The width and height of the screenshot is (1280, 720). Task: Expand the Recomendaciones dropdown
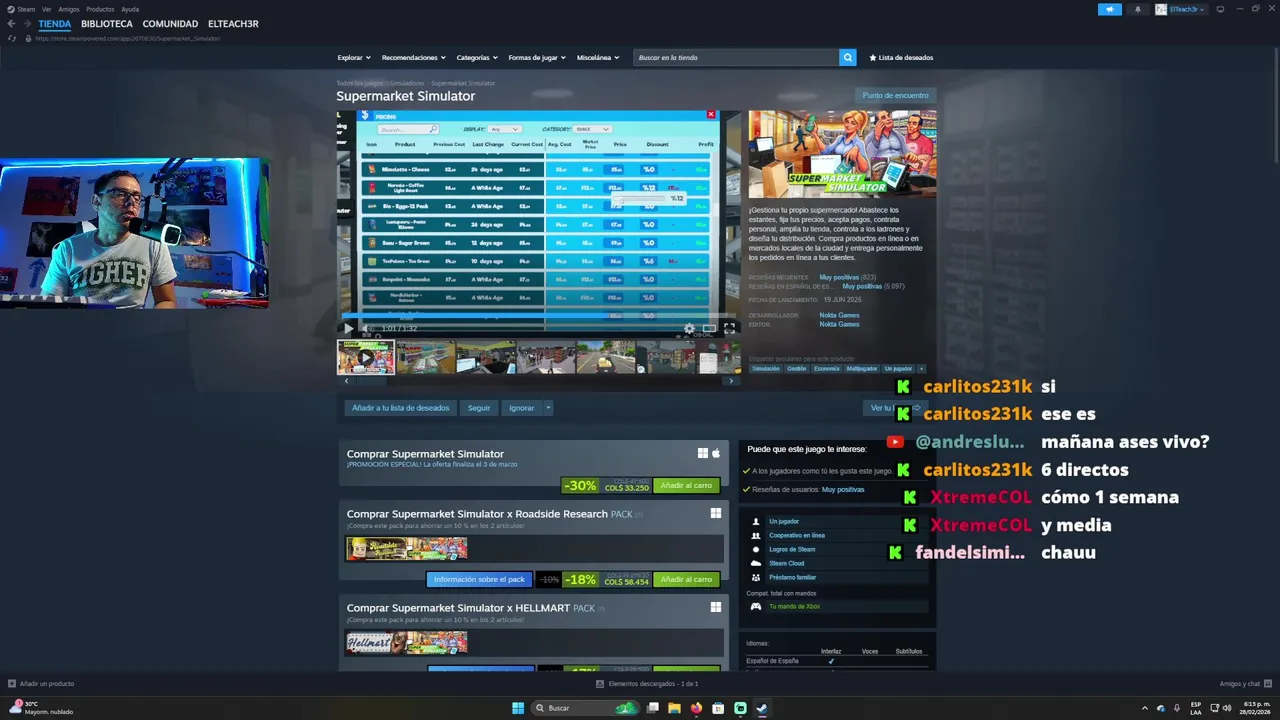coord(414,58)
